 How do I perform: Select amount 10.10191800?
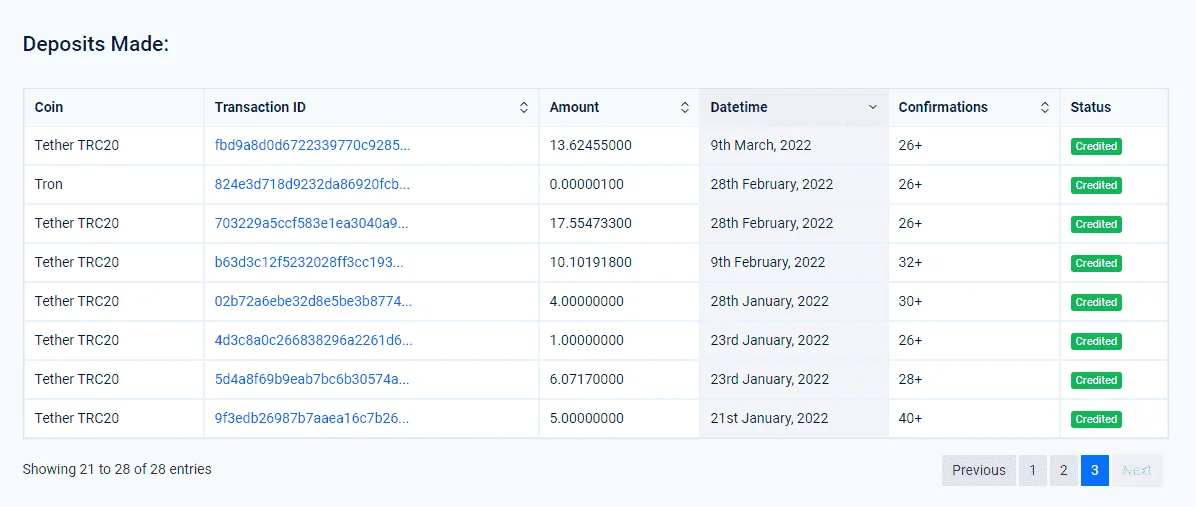click(x=590, y=262)
